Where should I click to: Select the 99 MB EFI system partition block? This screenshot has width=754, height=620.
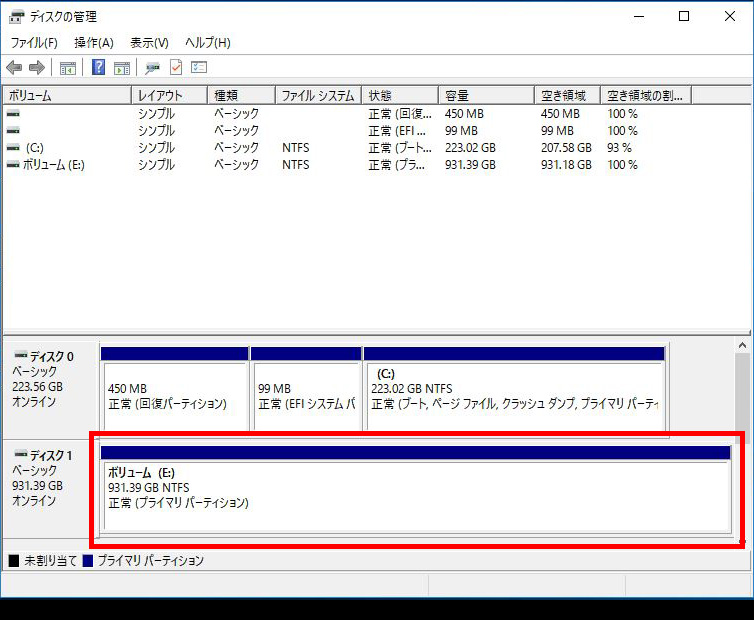306,389
